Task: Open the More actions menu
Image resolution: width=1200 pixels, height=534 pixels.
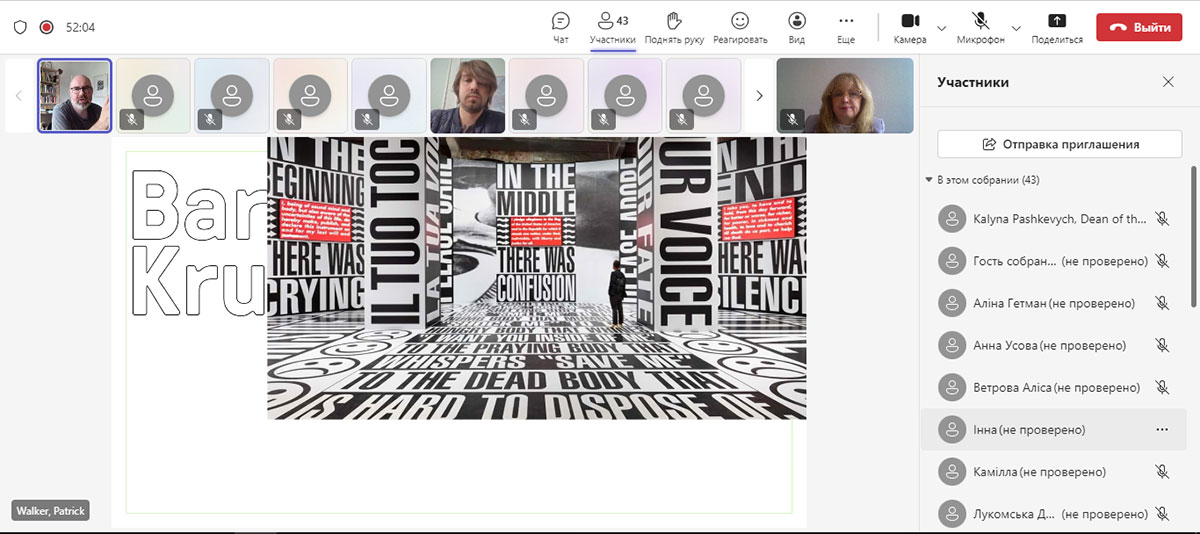Action: click(846, 27)
